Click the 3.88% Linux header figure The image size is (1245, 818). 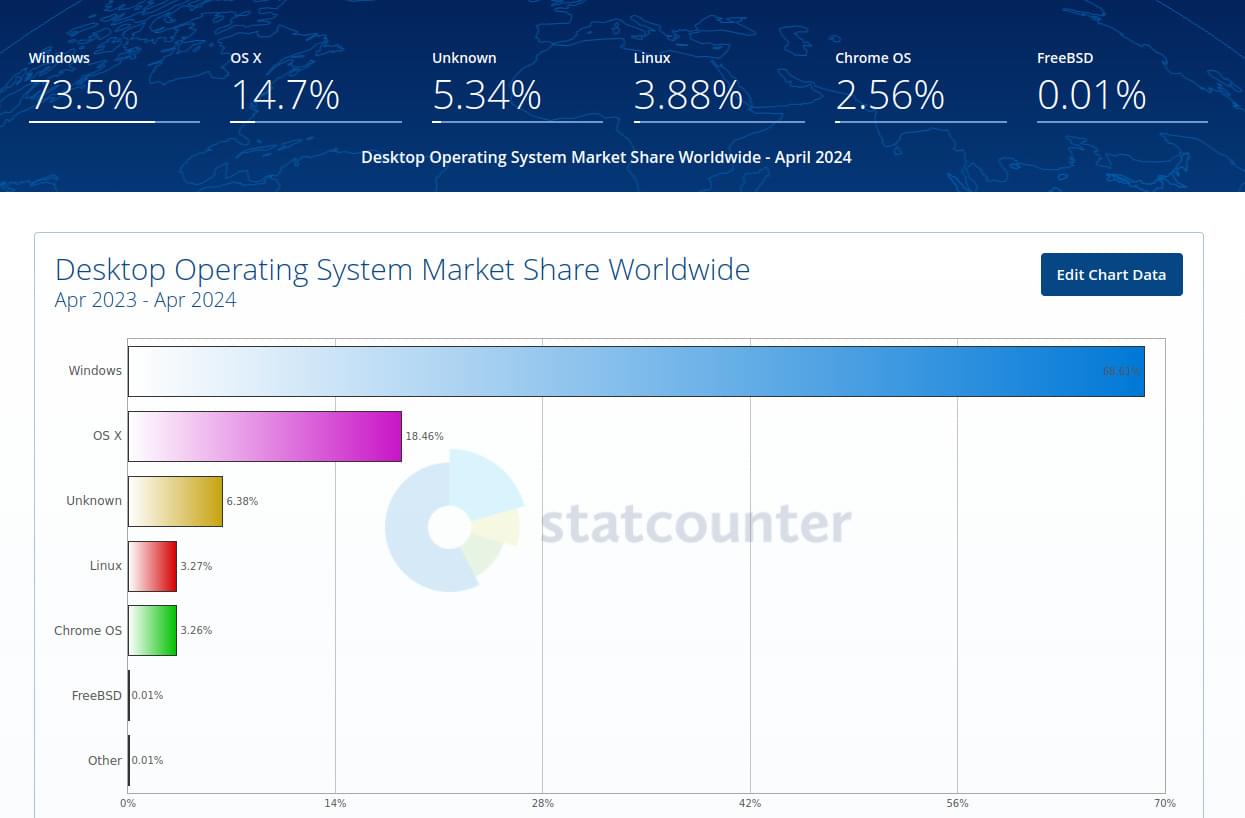click(689, 96)
